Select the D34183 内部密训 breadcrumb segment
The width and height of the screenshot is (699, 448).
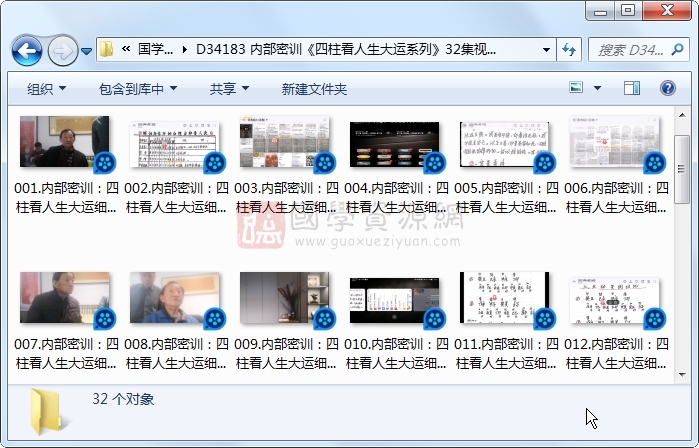(x=346, y=49)
